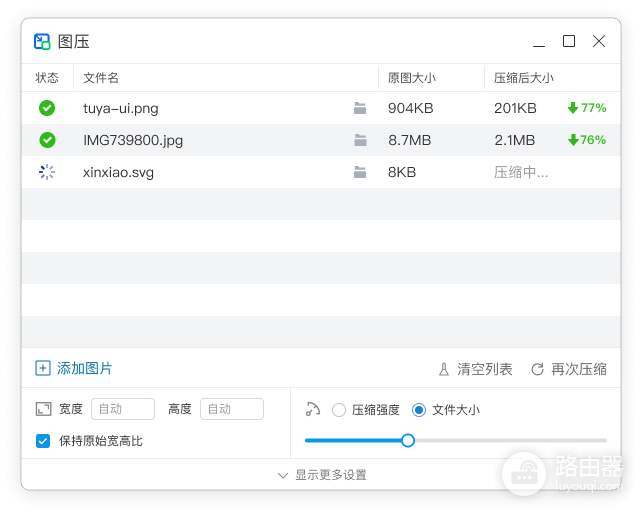Screen dimensions: 642x514
Task: Click compressed size 2.1MB
Action: [x=515, y=140]
